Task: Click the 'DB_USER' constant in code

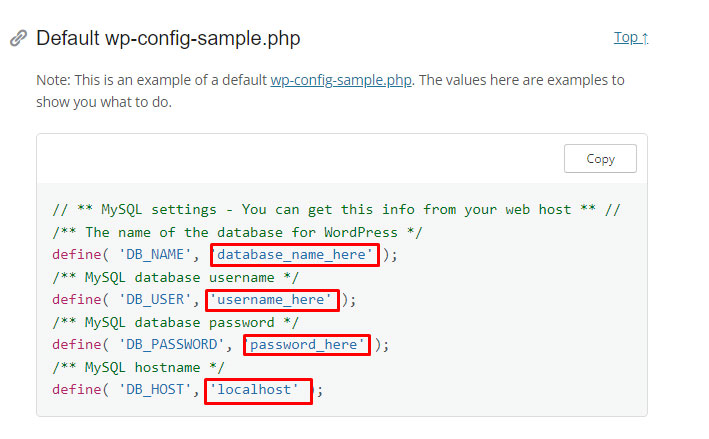Action: (154, 300)
